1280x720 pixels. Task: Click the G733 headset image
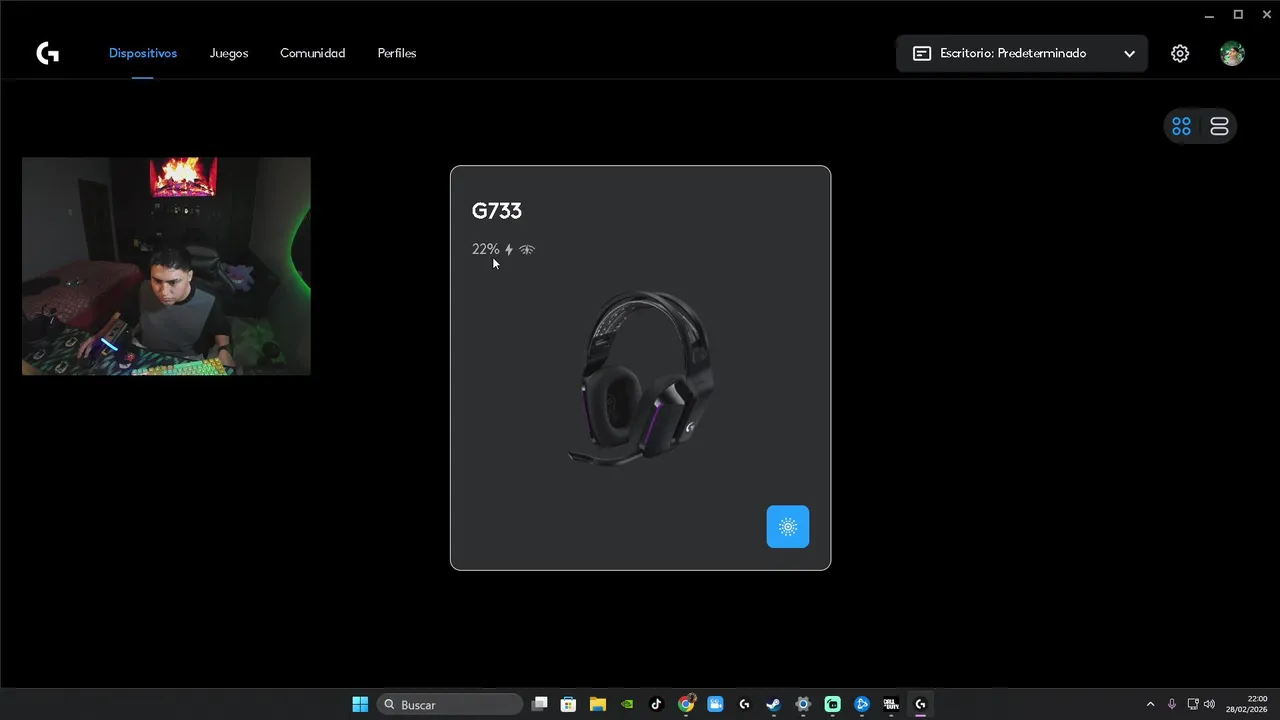pos(642,377)
